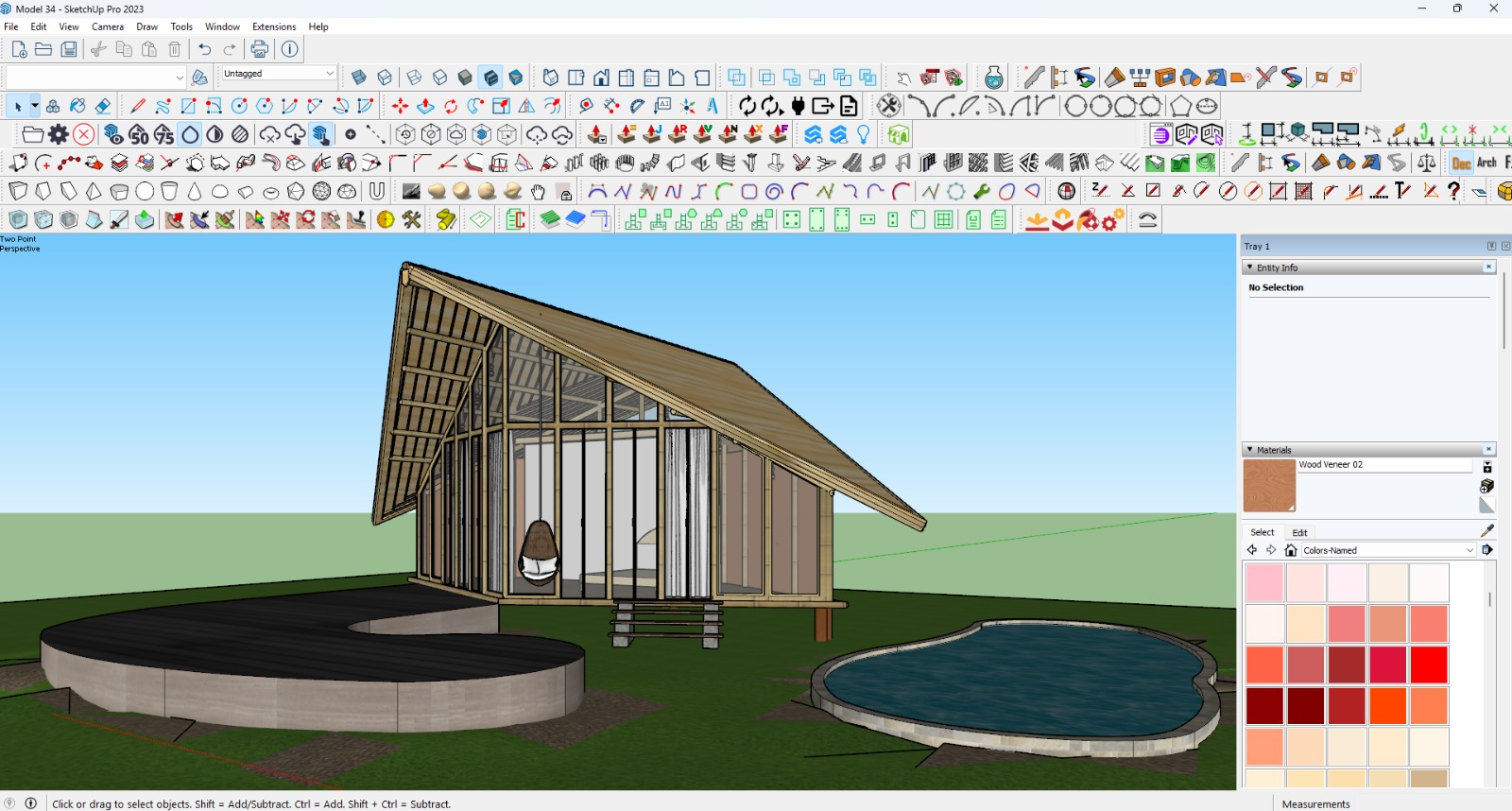Screen dimensions: 1512x811
Task: Click the Make Component icon
Action: (53, 106)
